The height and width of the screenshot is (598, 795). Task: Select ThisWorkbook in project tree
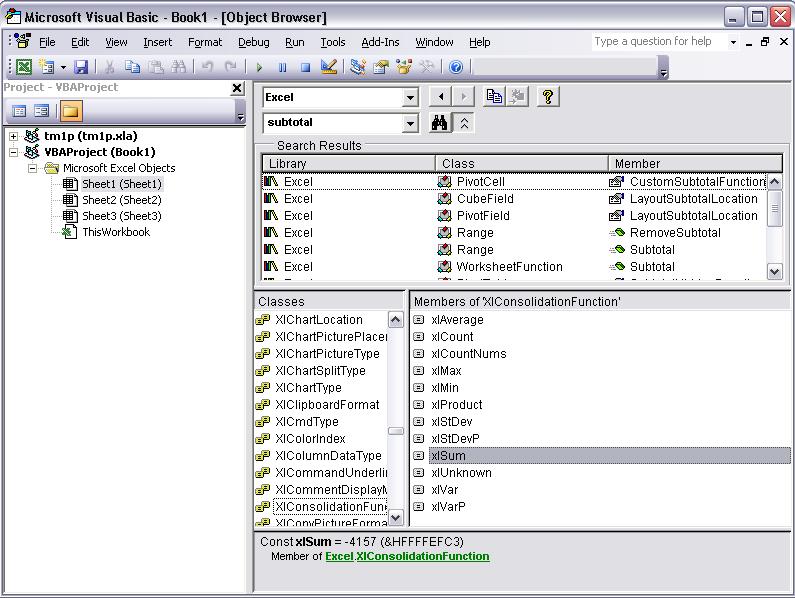click(116, 232)
